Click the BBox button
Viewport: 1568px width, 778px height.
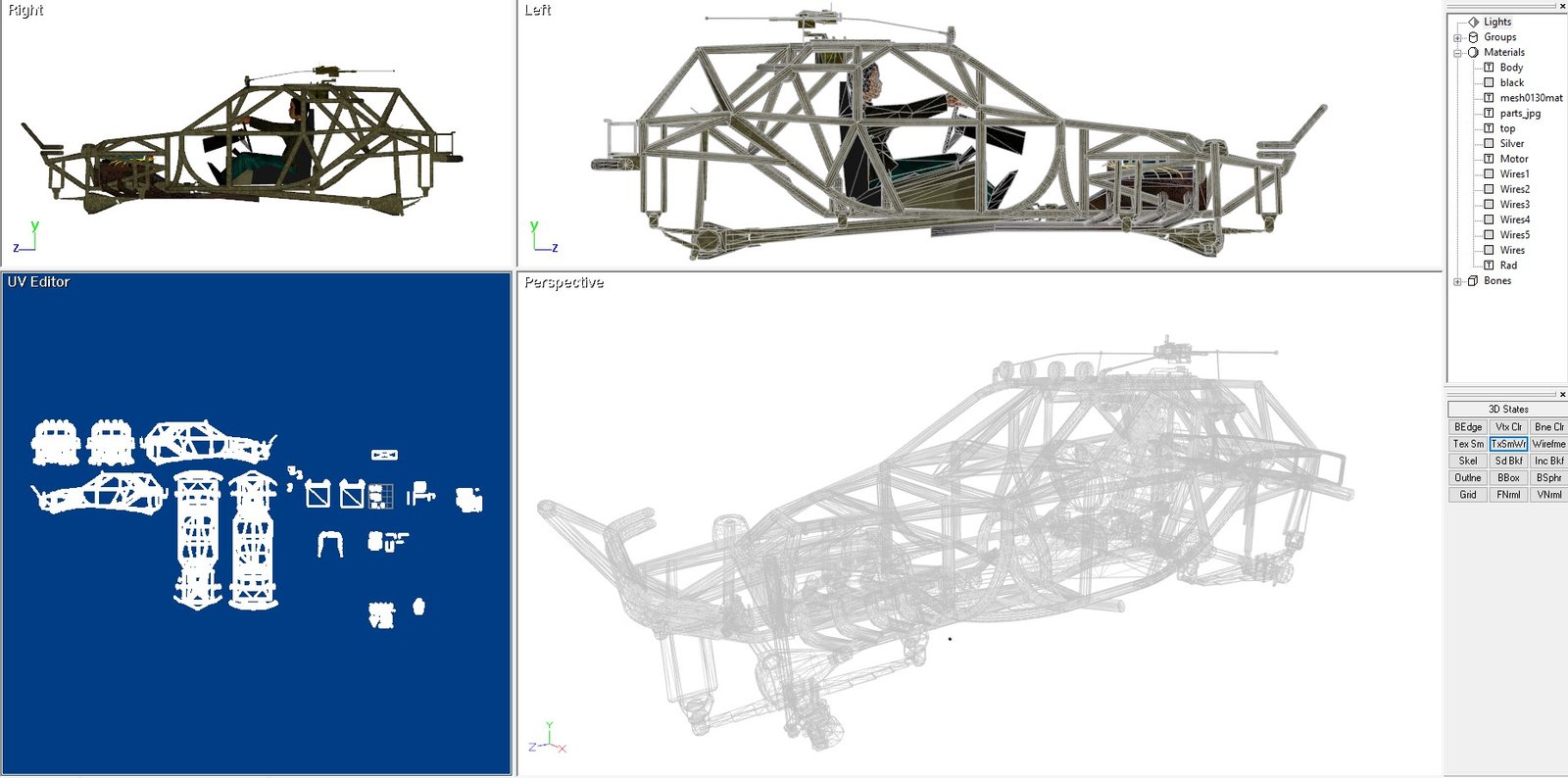tap(1508, 478)
